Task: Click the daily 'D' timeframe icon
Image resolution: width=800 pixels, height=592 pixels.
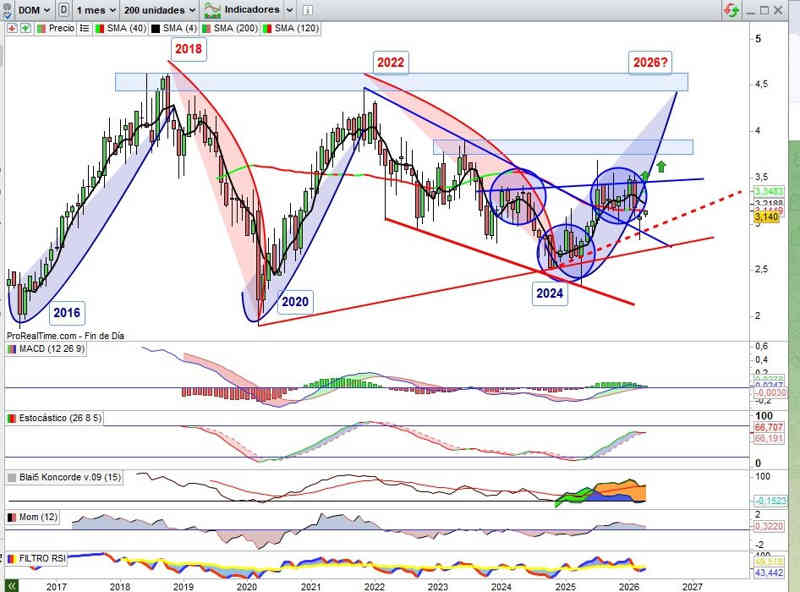Action: (64, 9)
